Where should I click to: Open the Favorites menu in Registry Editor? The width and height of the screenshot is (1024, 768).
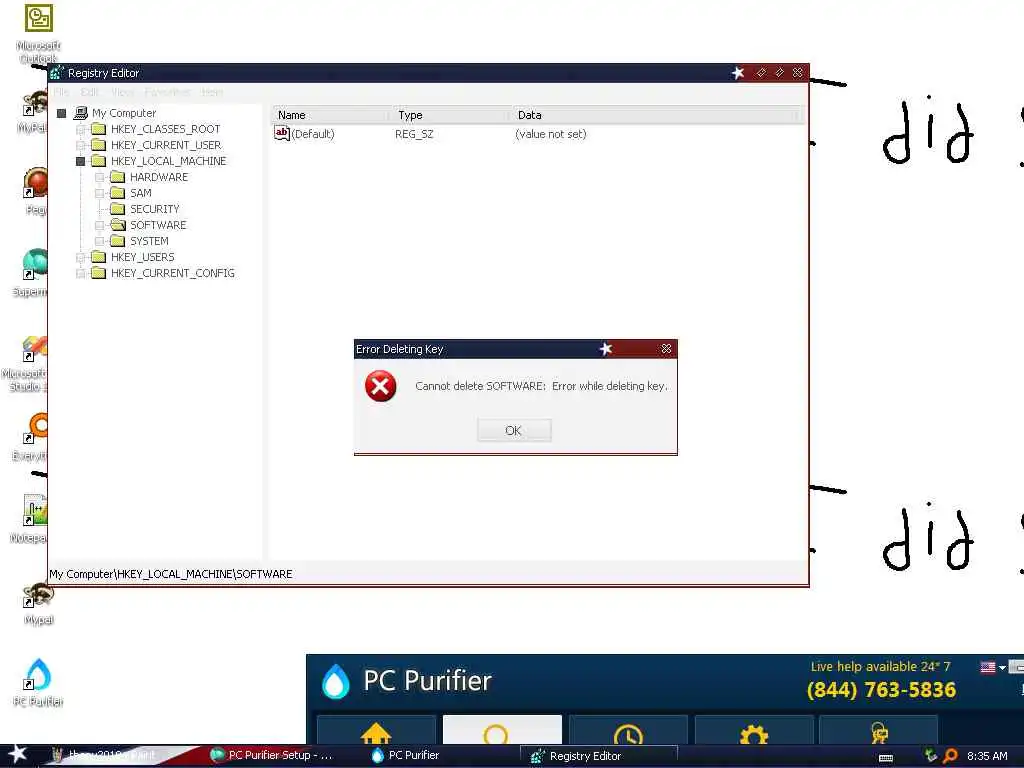pos(167,92)
